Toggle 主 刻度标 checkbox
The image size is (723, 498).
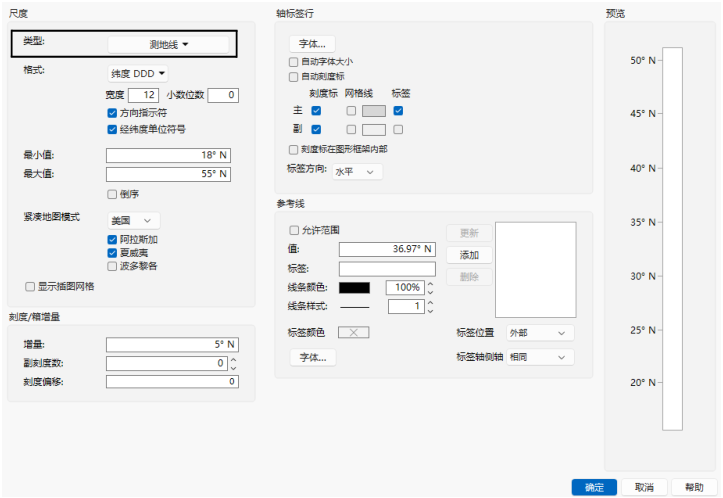point(316,111)
